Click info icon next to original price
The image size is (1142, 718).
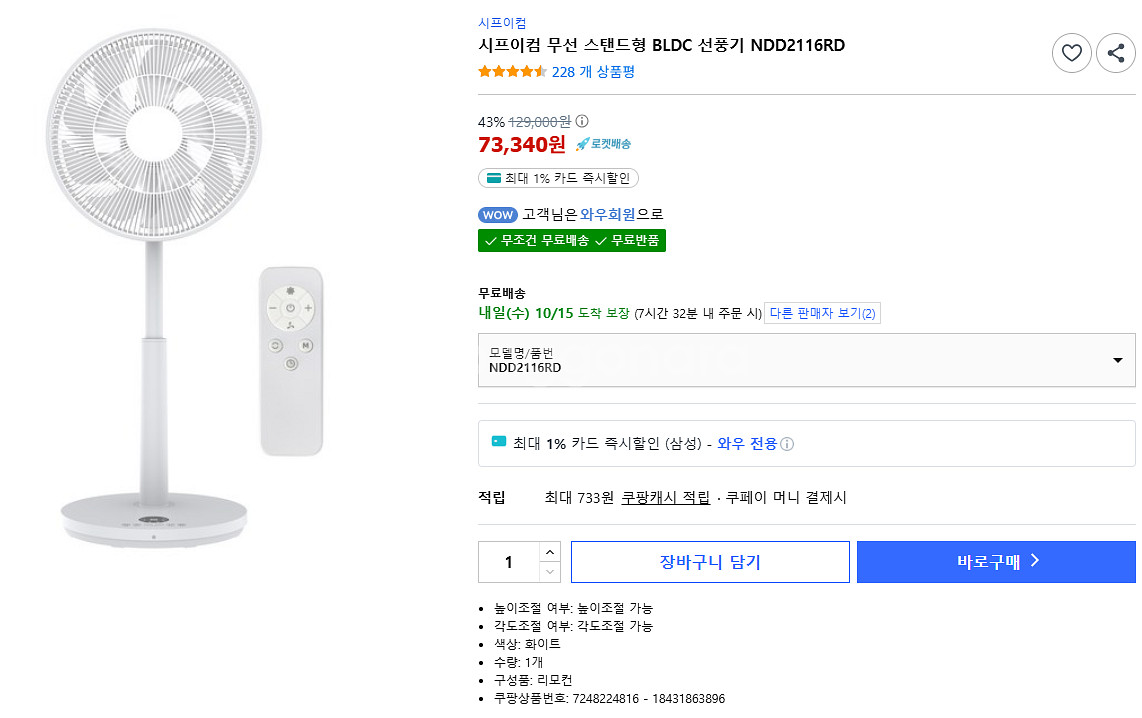click(x=582, y=122)
